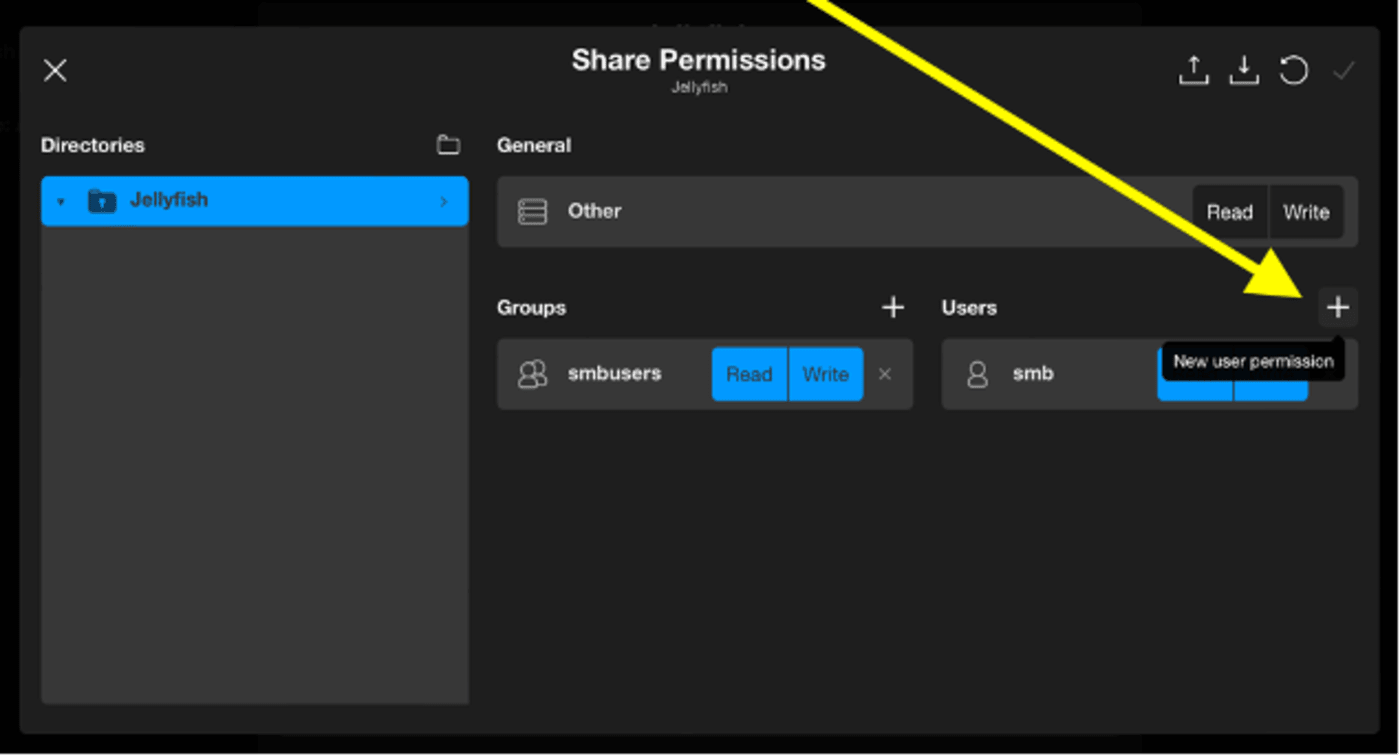Remove the smbusers group permission
The image size is (1400, 756).
tap(885, 374)
